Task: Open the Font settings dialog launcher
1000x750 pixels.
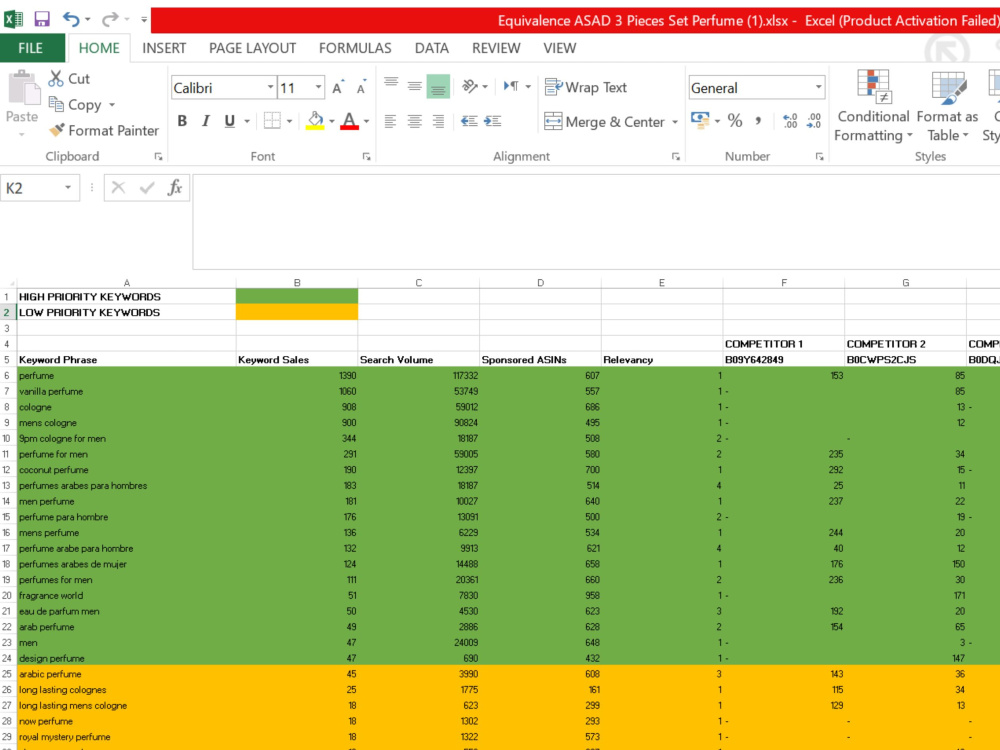Action: 367,156
